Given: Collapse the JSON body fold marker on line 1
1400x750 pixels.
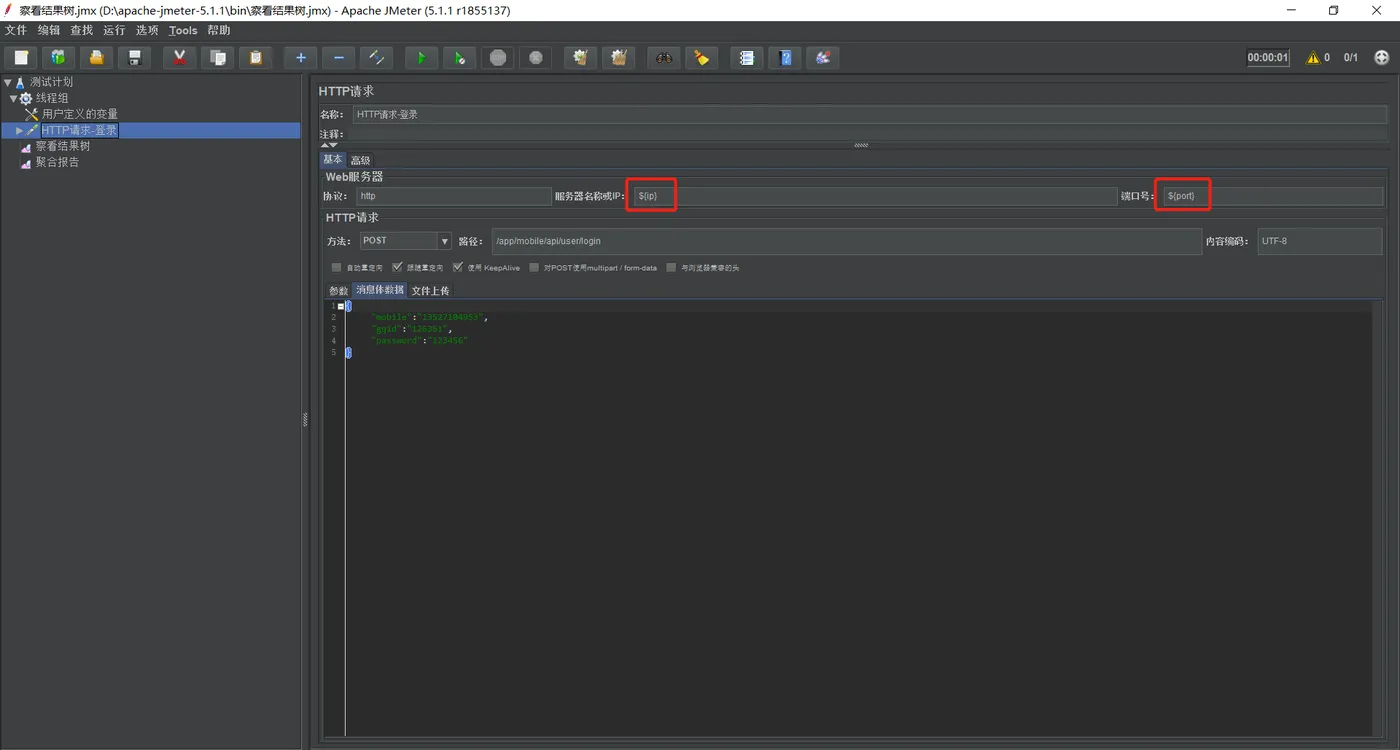Looking at the screenshot, I should pos(341,306).
